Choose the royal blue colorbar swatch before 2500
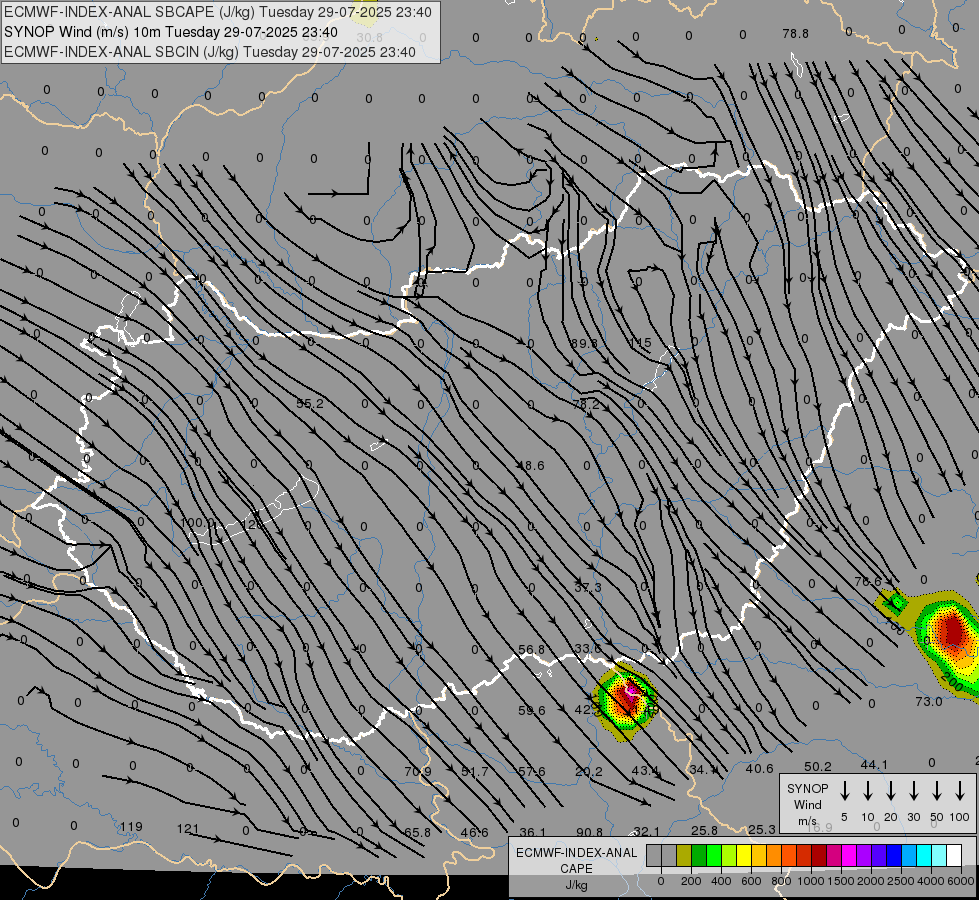The width and height of the screenshot is (979, 900). click(894, 856)
